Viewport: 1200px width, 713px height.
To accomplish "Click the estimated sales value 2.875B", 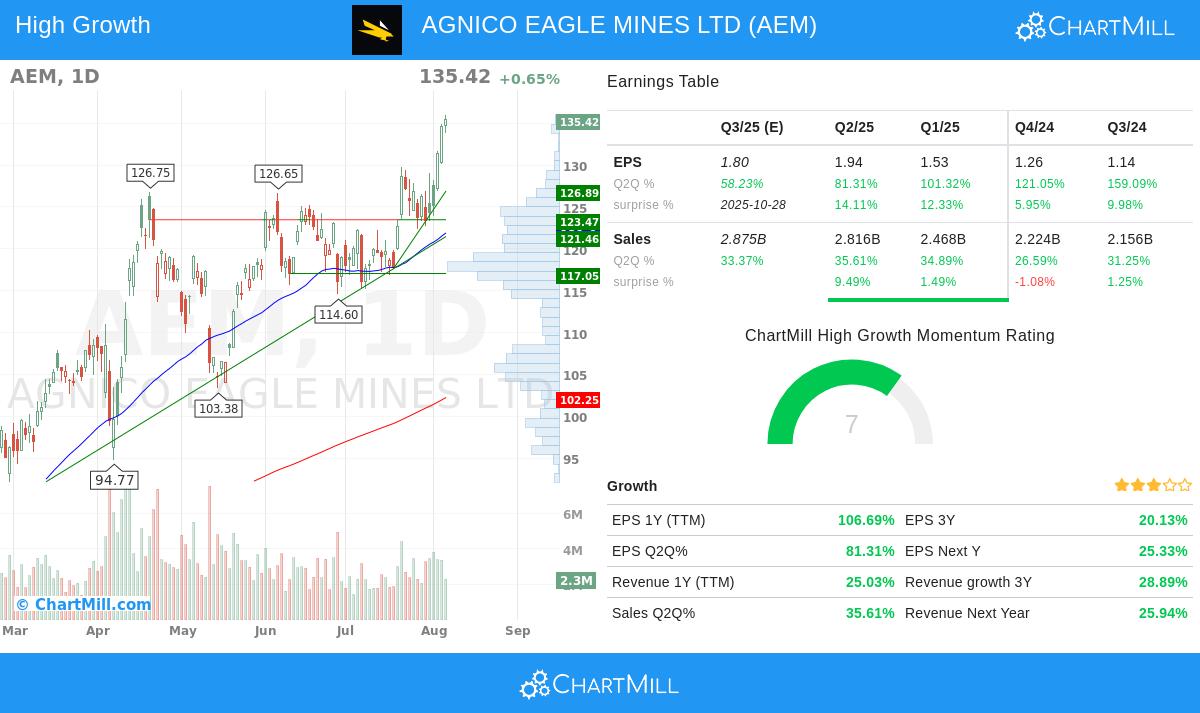I will point(743,239).
